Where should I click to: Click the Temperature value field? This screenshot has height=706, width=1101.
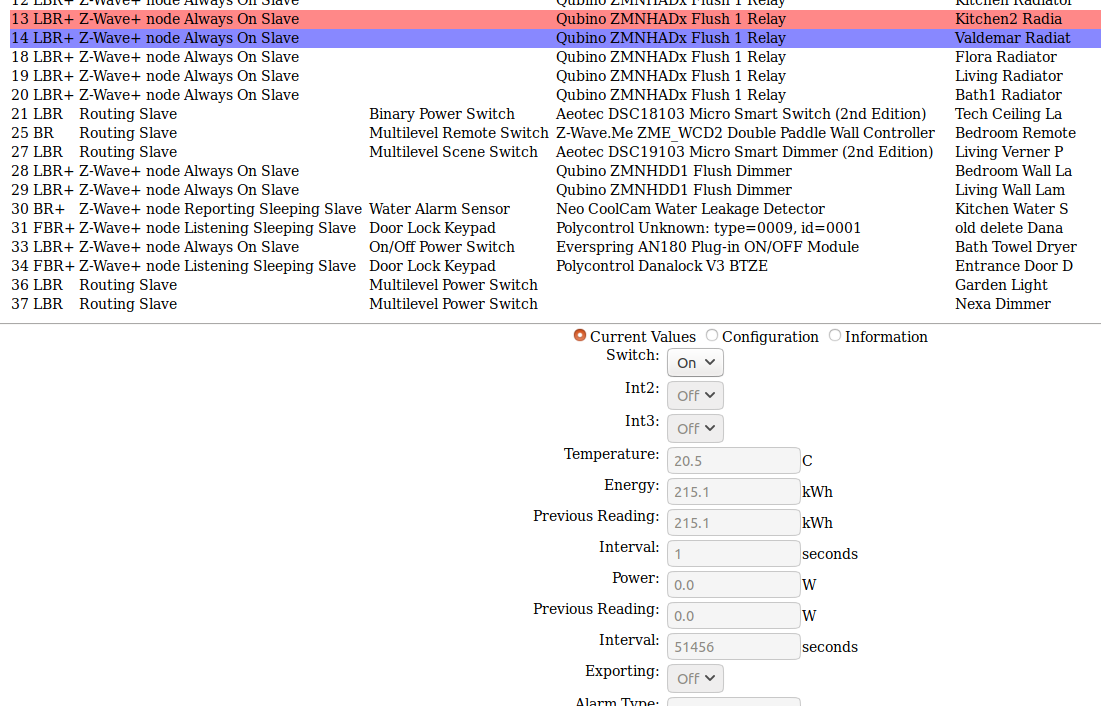[x=733, y=461]
